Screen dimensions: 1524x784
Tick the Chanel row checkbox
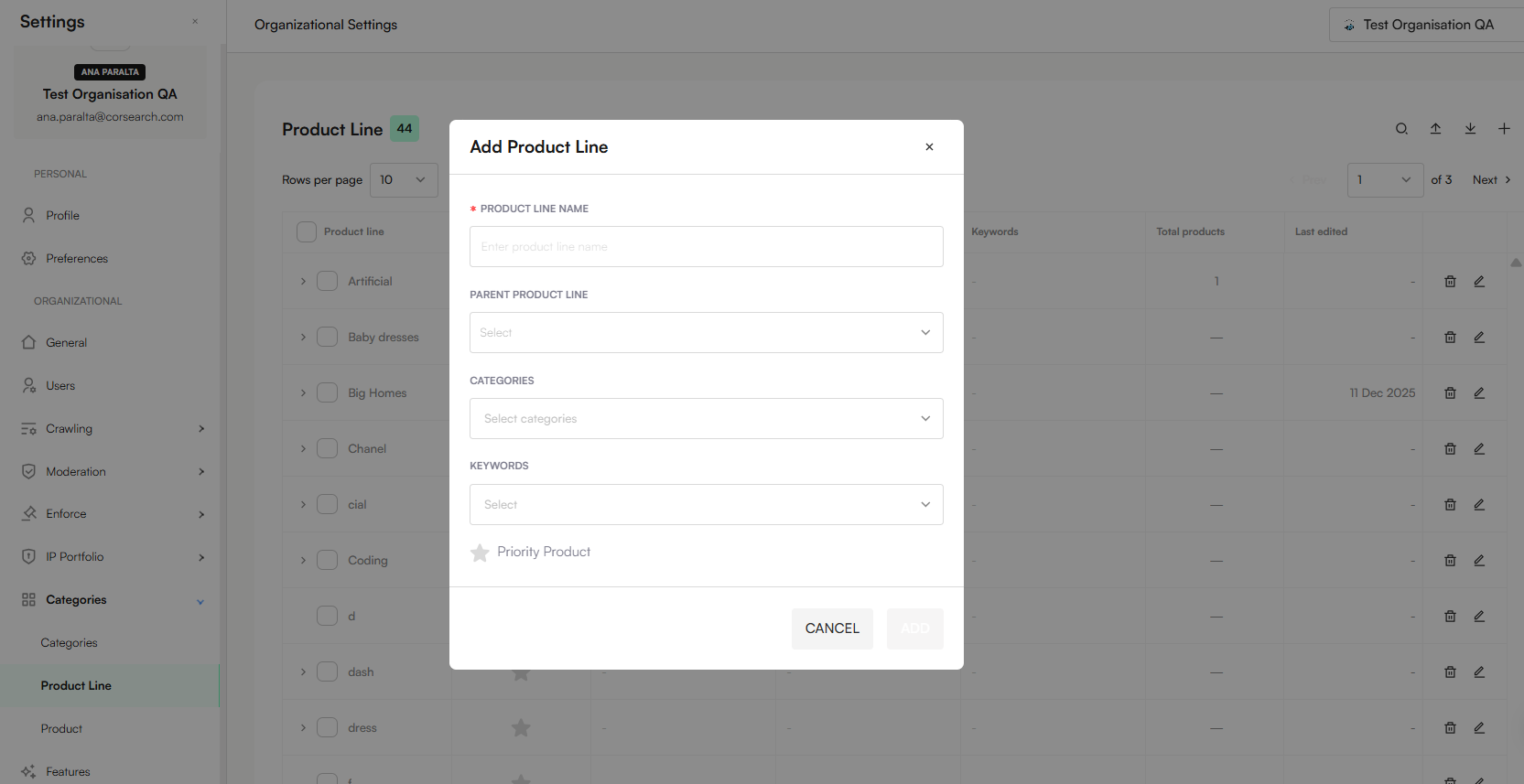(327, 449)
